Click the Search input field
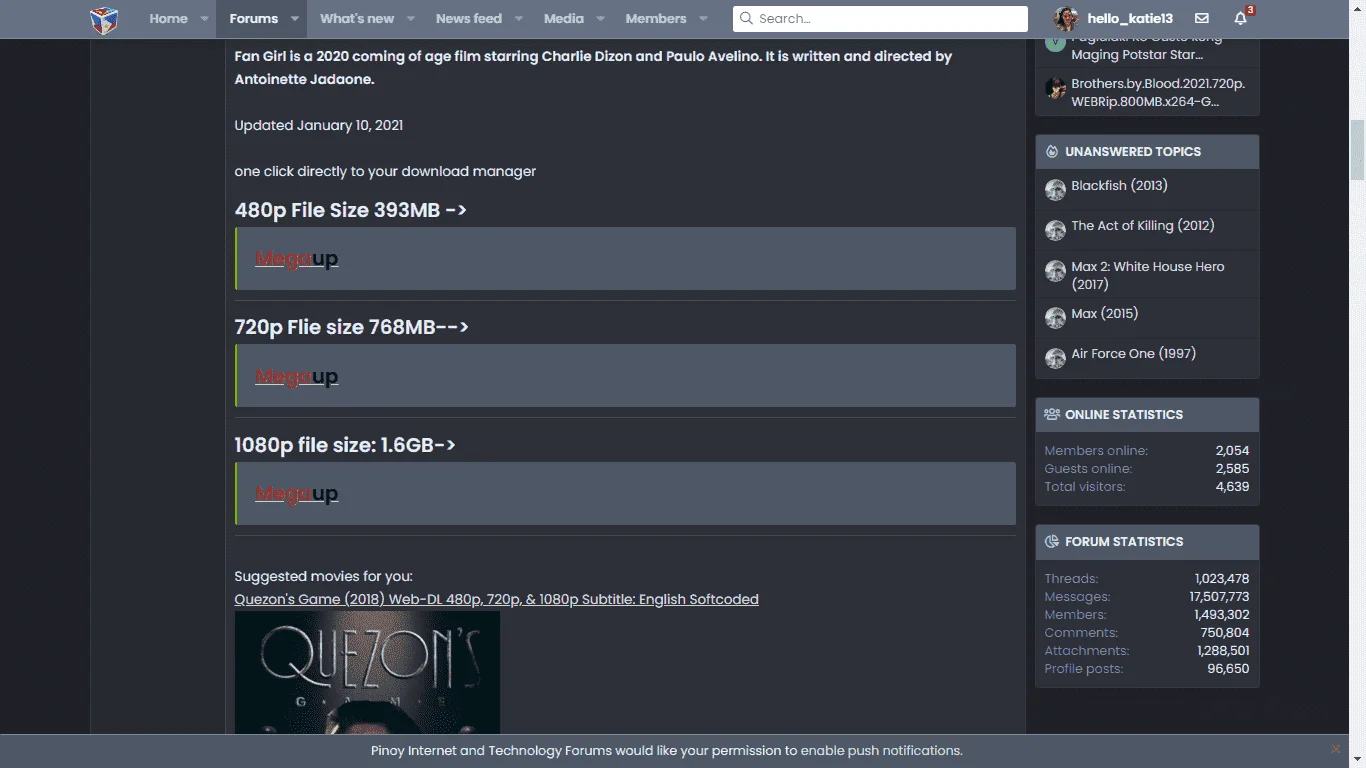 tap(880, 19)
